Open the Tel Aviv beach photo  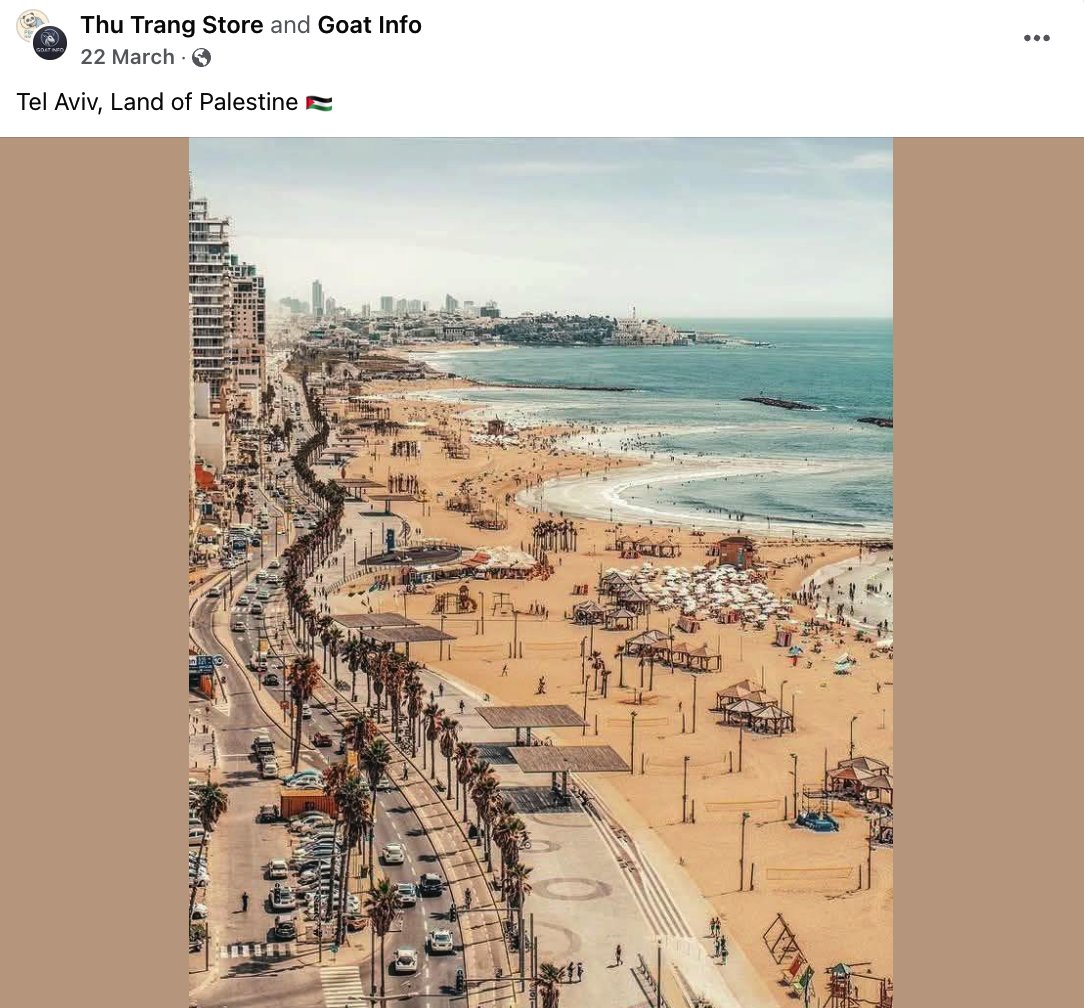click(541, 572)
